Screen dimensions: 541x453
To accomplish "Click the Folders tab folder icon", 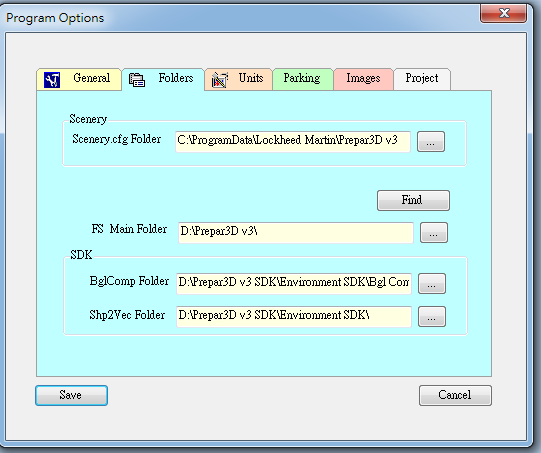I will point(137,80).
